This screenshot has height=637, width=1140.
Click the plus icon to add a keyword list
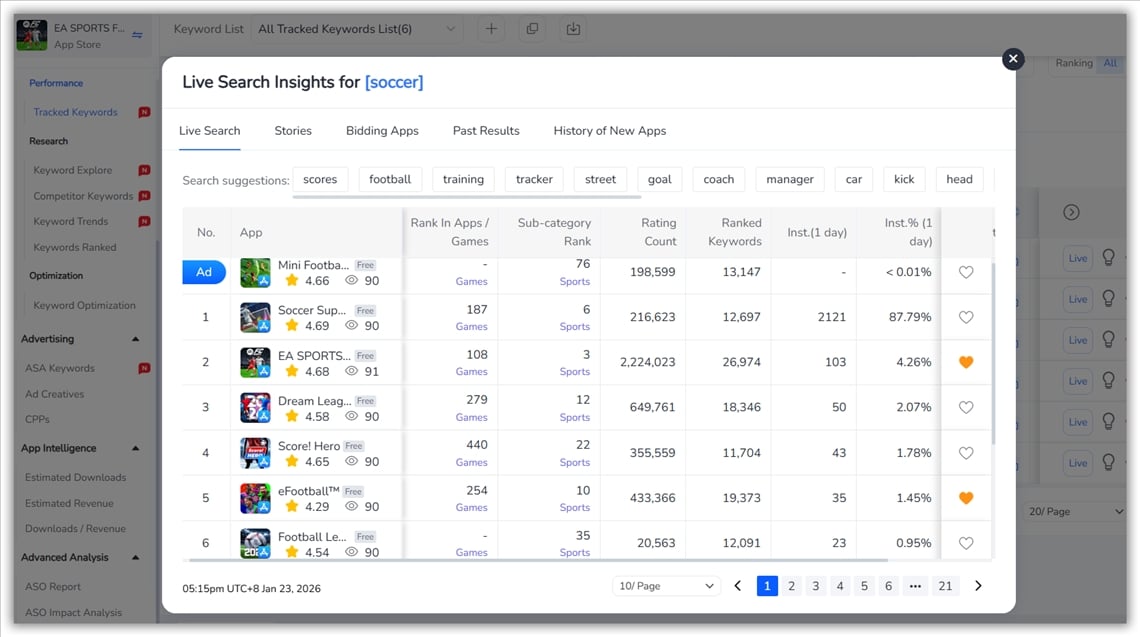click(x=490, y=29)
